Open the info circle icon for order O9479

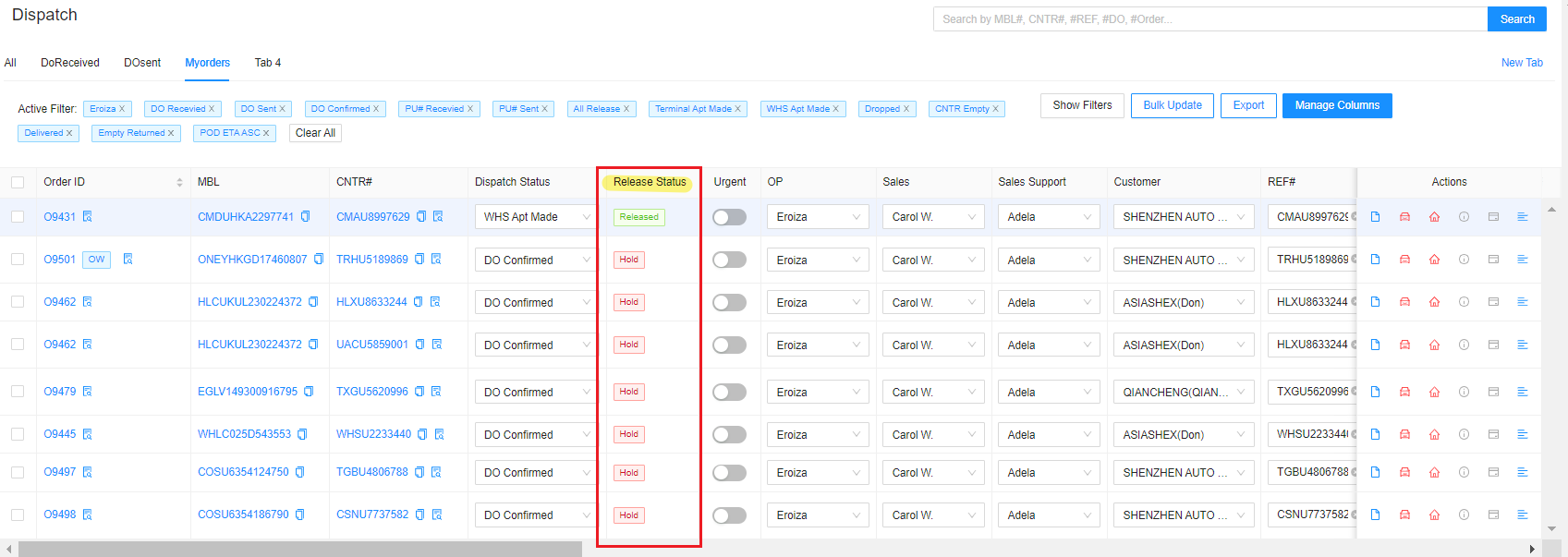coord(1464,392)
